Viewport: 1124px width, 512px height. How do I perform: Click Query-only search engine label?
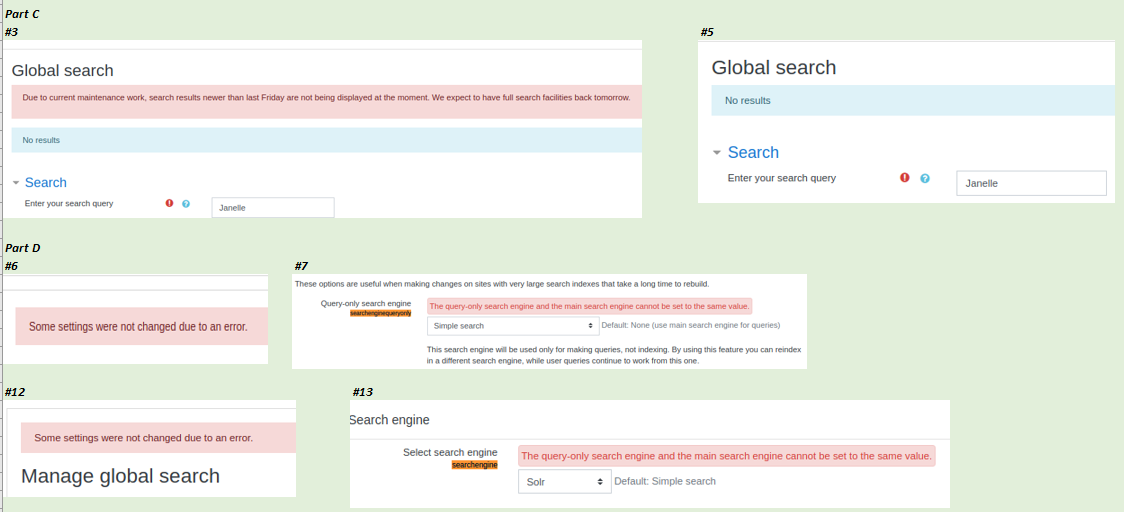366,304
